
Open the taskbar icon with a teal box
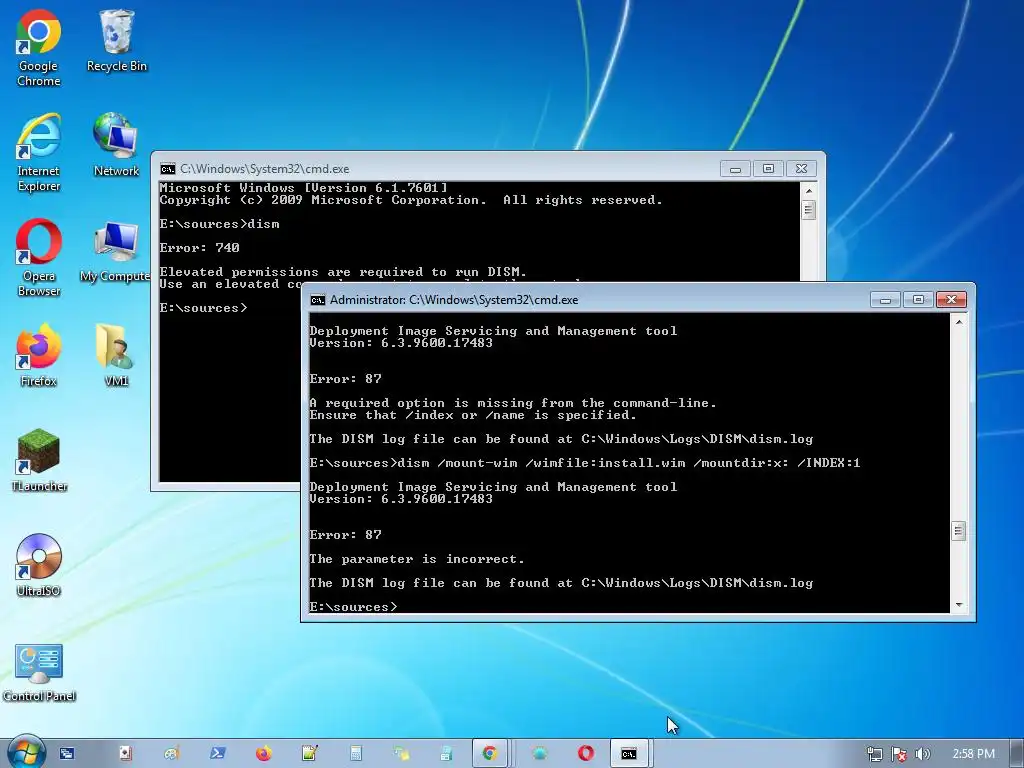point(447,754)
